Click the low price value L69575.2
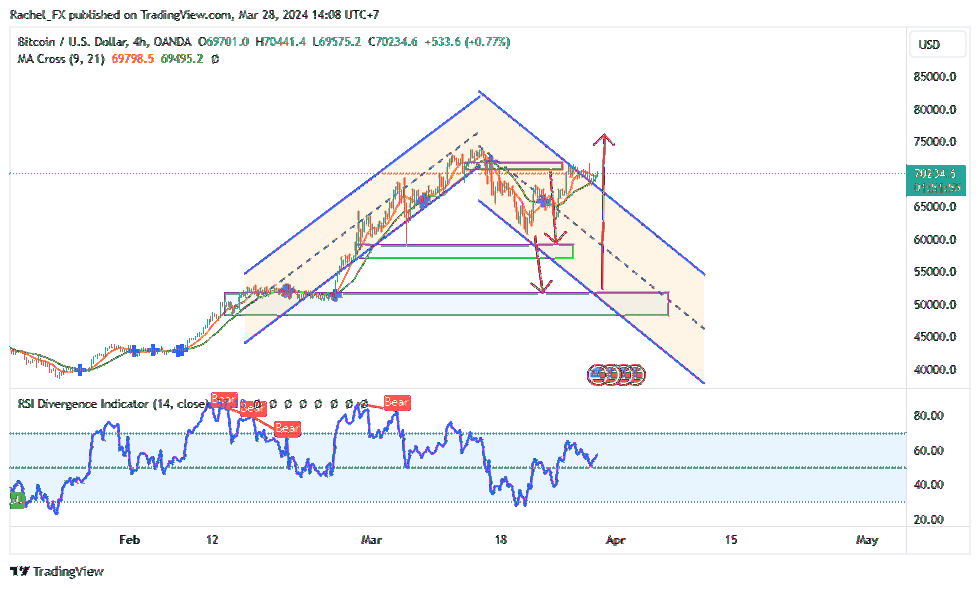980x589 pixels. coord(336,42)
